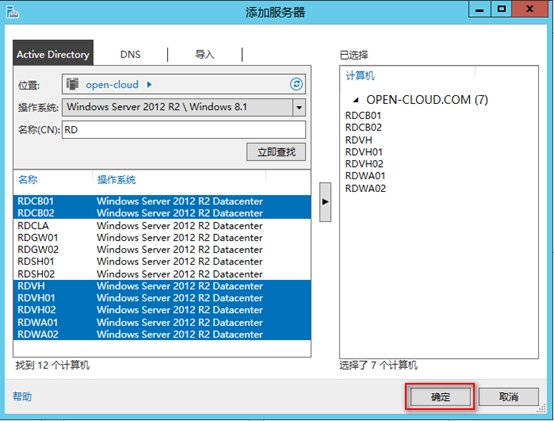Confirm with the 确定 button
554x421 pixels.
pyautogui.click(x=440, y=397)
